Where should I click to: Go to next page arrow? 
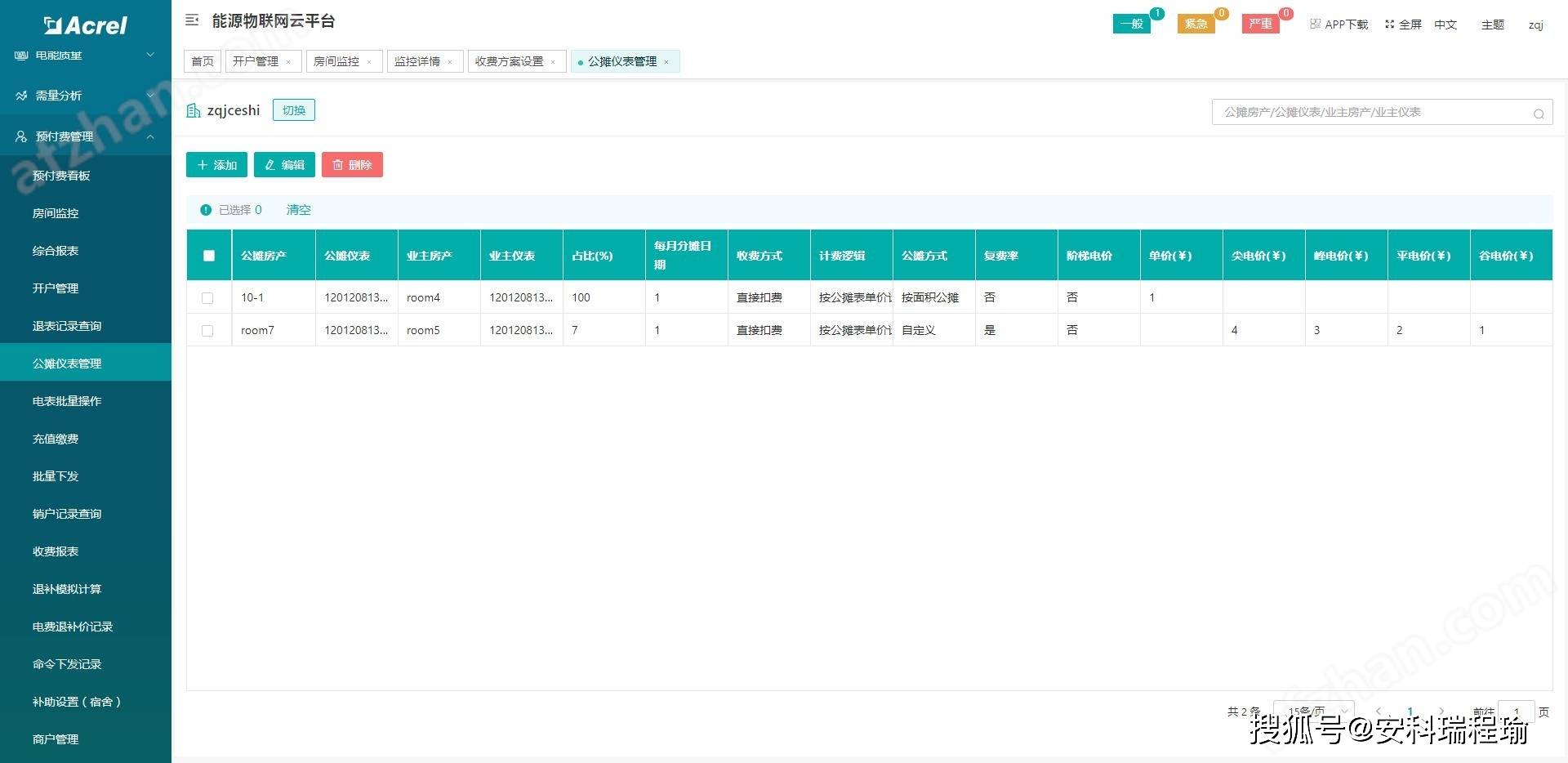point(1441,712)
